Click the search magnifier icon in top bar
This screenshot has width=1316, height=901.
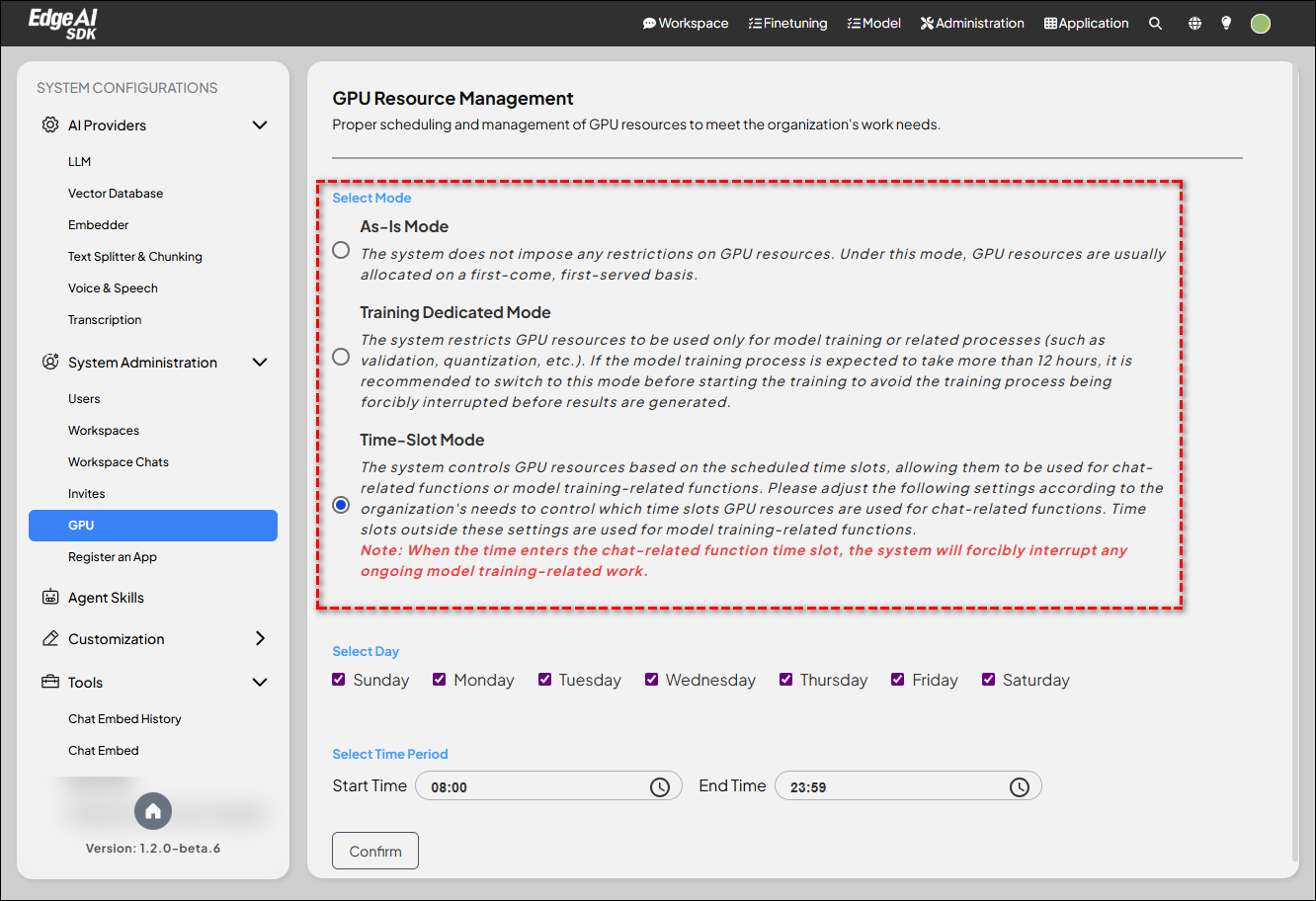click(1155, 24)
